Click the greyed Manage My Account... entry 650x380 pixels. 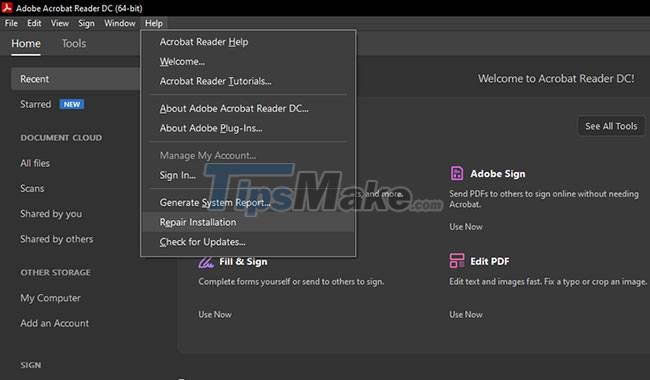248,155
